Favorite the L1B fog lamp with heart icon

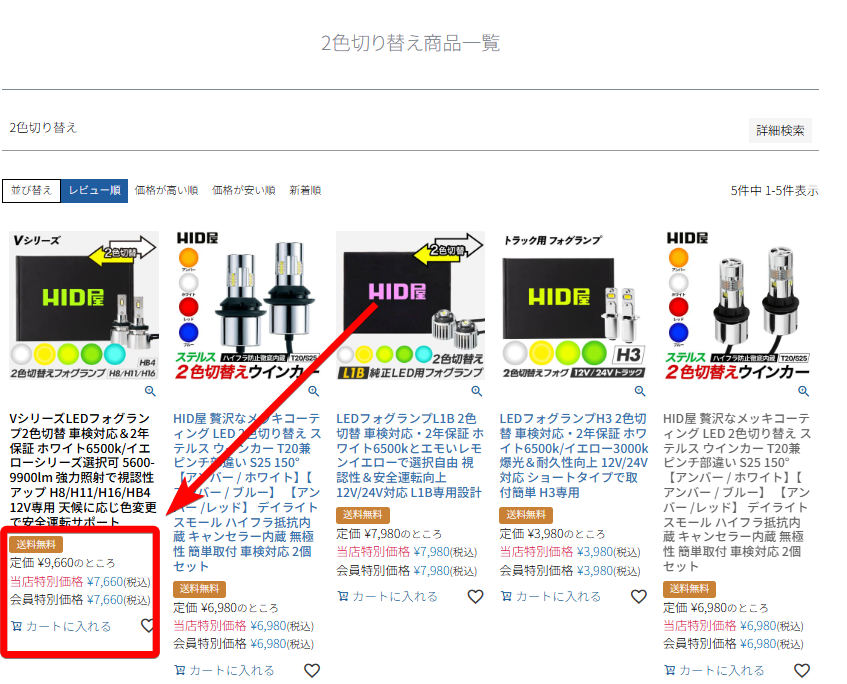pos(475,596)
